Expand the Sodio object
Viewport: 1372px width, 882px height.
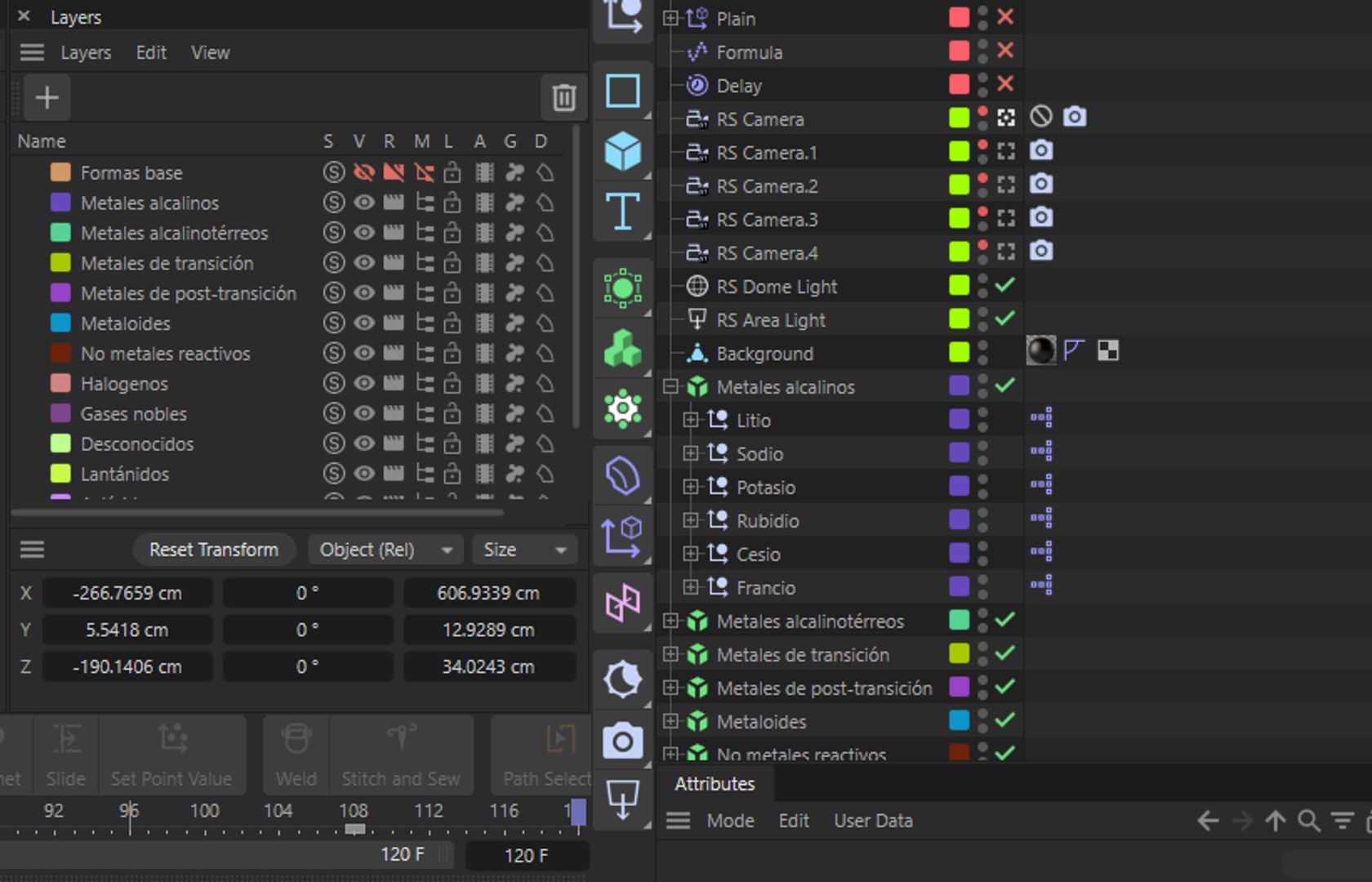(x=691, y=453)
